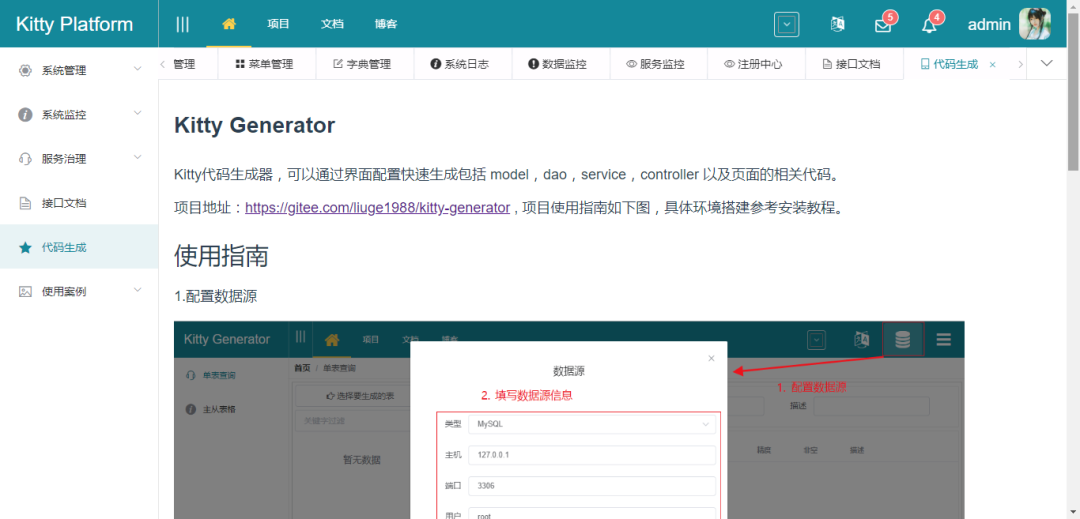The image size is (1080, 519).
Task: Close the 代码生成 tab
Action: [x=993, y=65]
